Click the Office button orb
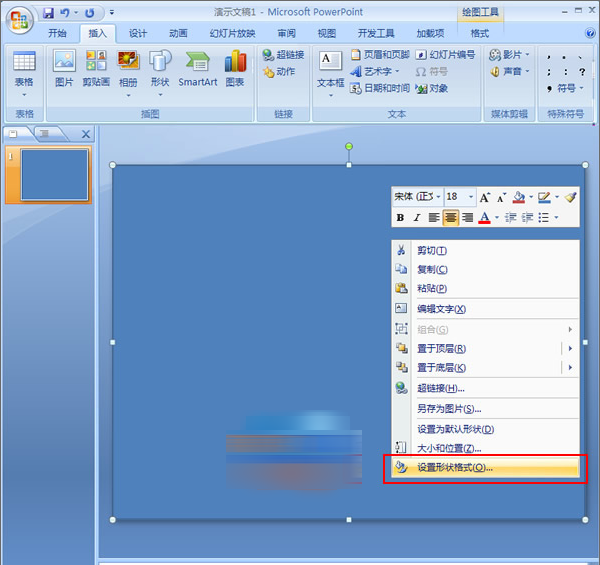 19,19
